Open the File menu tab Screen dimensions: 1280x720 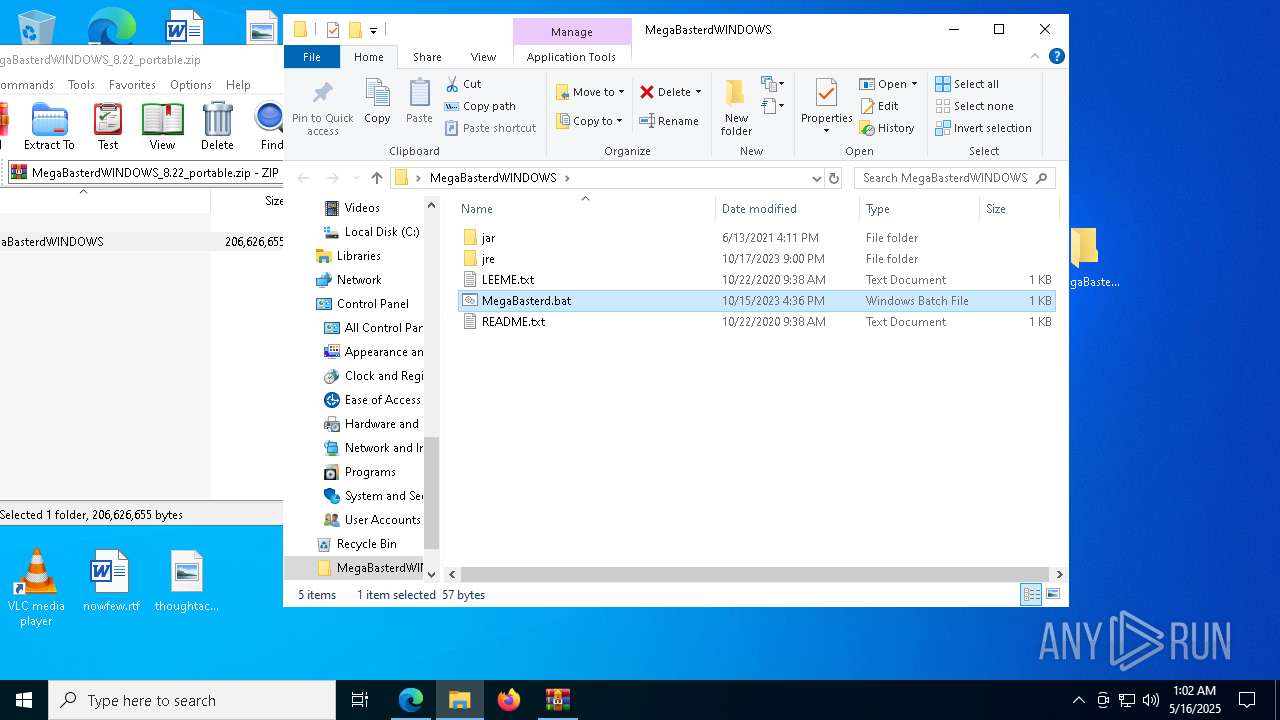pyautogui.click(x=312, y=57)
